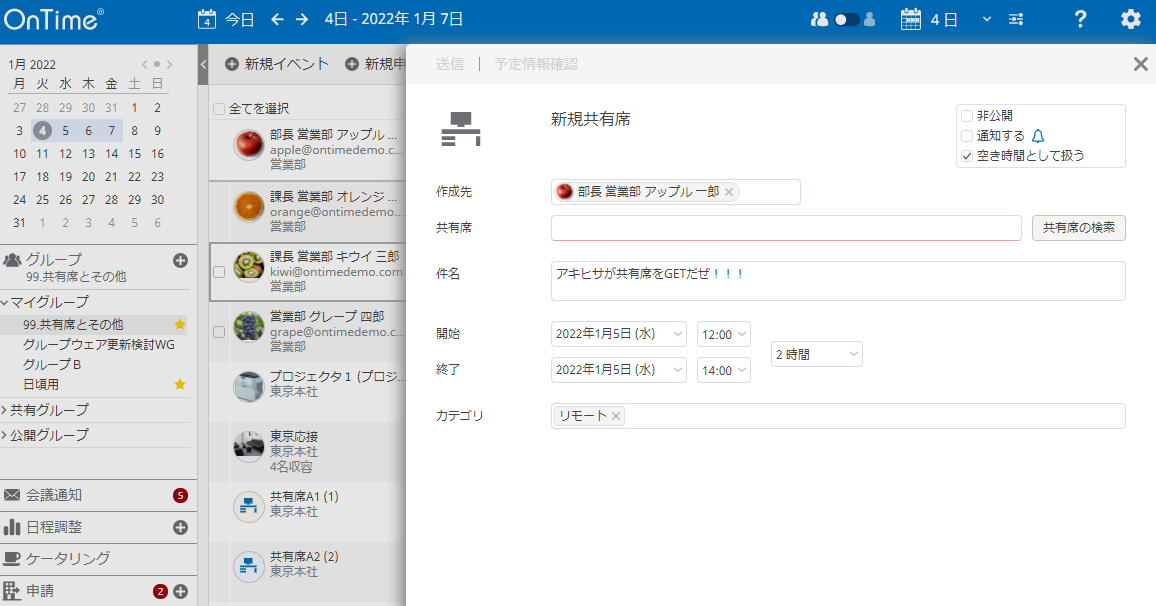
Task: Open the 開始 date dropdown
Action: tap(619, 334)
